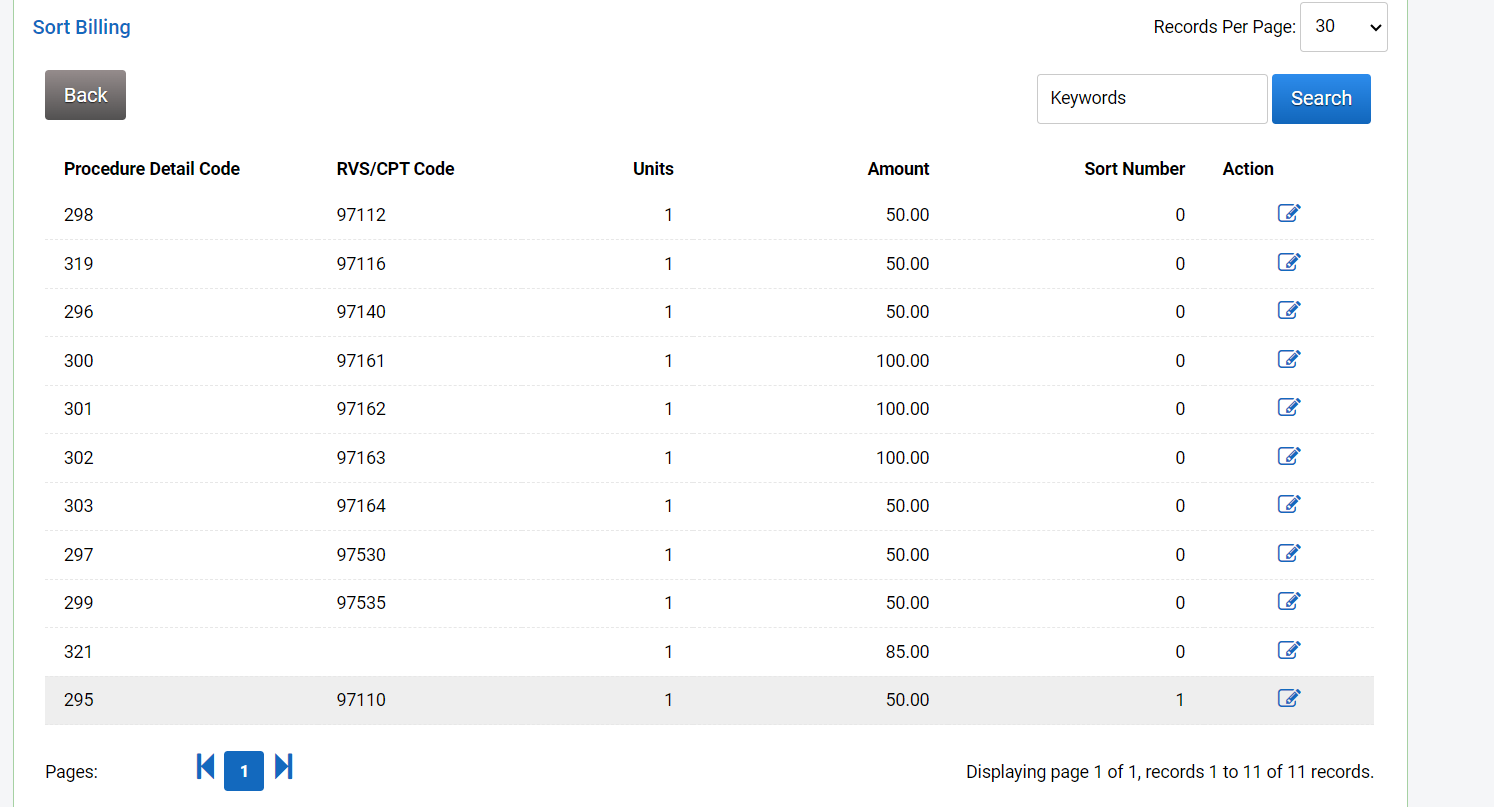Open the Records Per Page dropdown
The image size is (1494, 807).
coord(1342,27)
